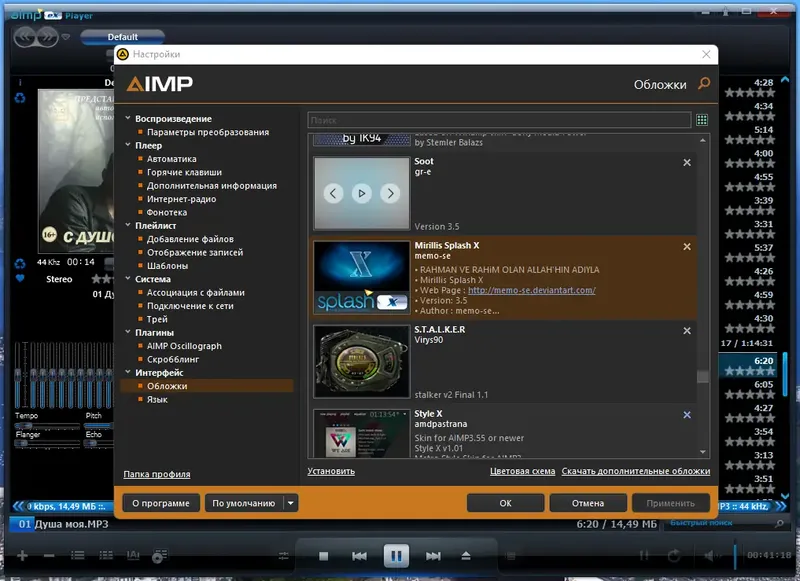Click the Установить link
Viewport: 800px width, 581px height.
click(x=331, y=471)
